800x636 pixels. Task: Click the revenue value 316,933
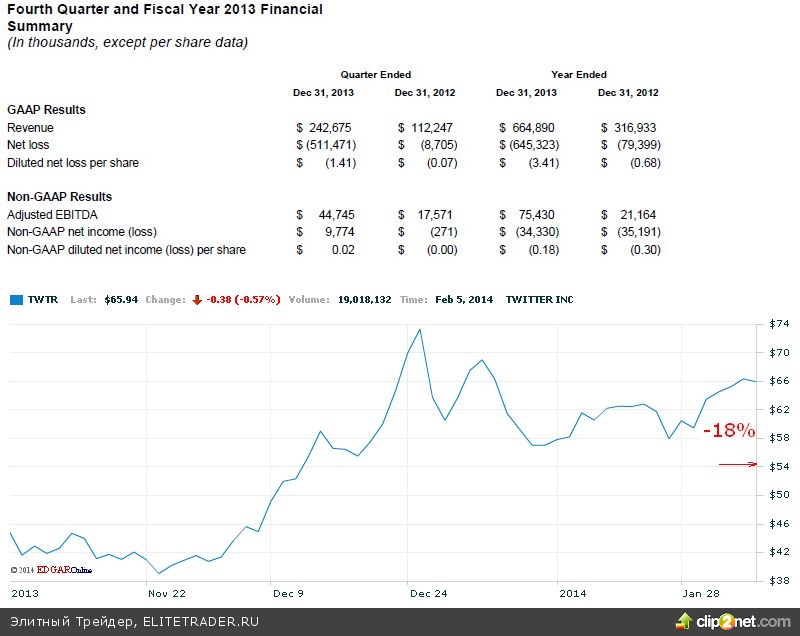(x=635, y=128)
